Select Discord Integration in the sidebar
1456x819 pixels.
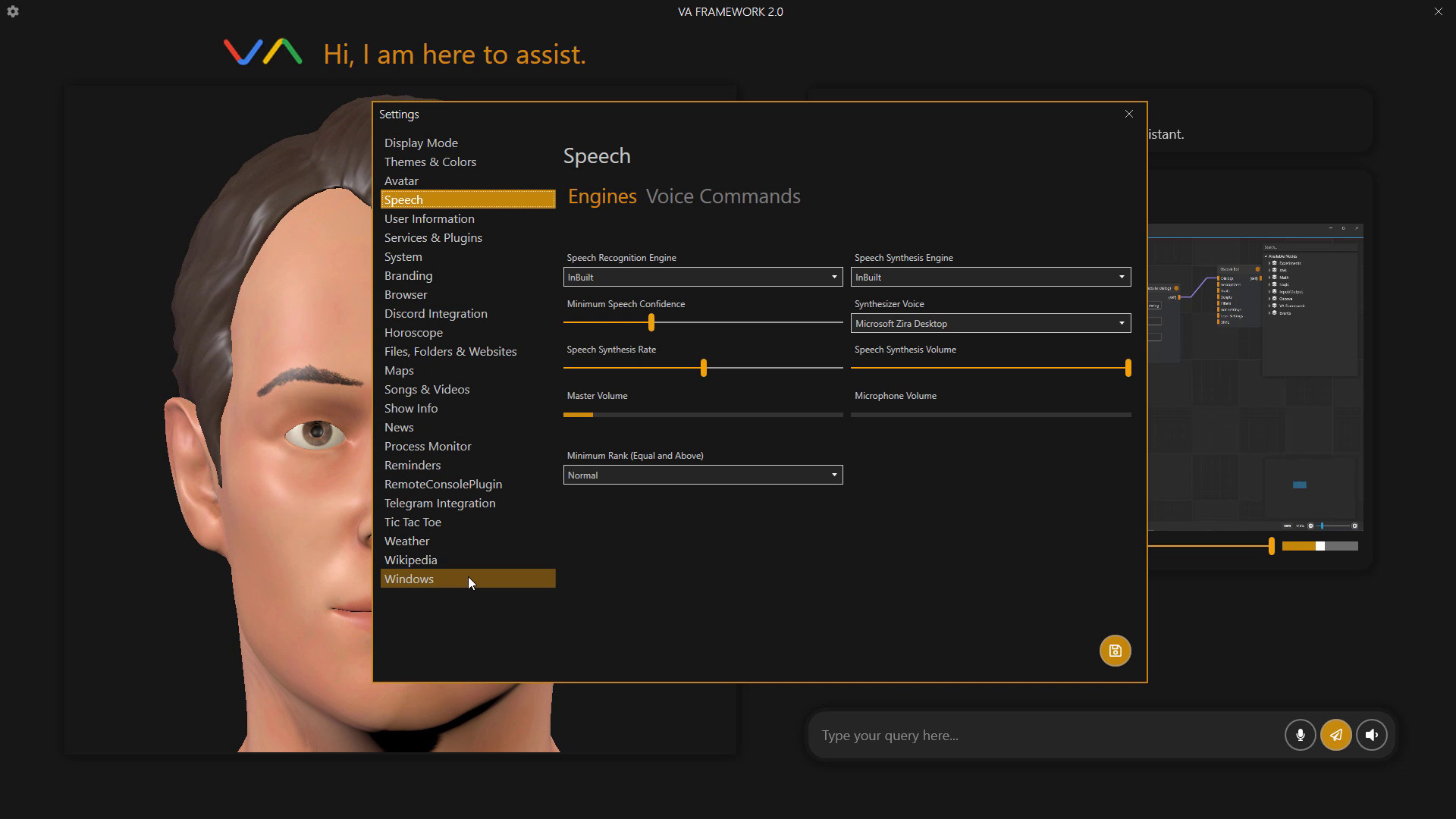click(435, 313)
